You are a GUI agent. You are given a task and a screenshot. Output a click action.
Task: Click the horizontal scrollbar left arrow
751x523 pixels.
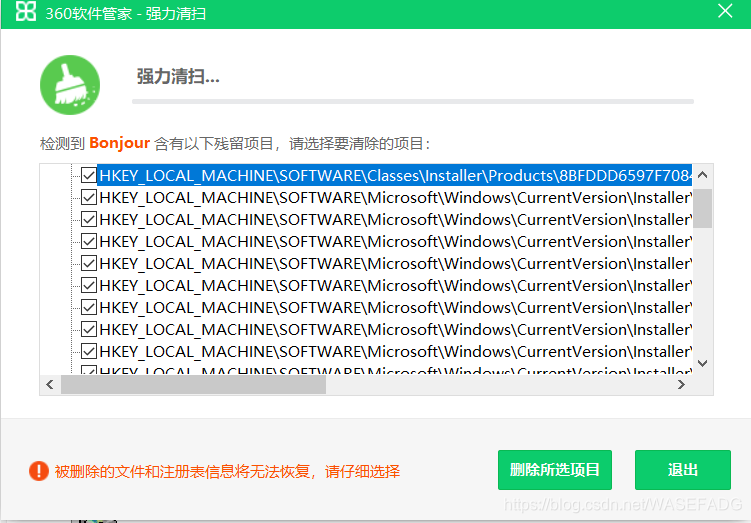click(50, 385)
